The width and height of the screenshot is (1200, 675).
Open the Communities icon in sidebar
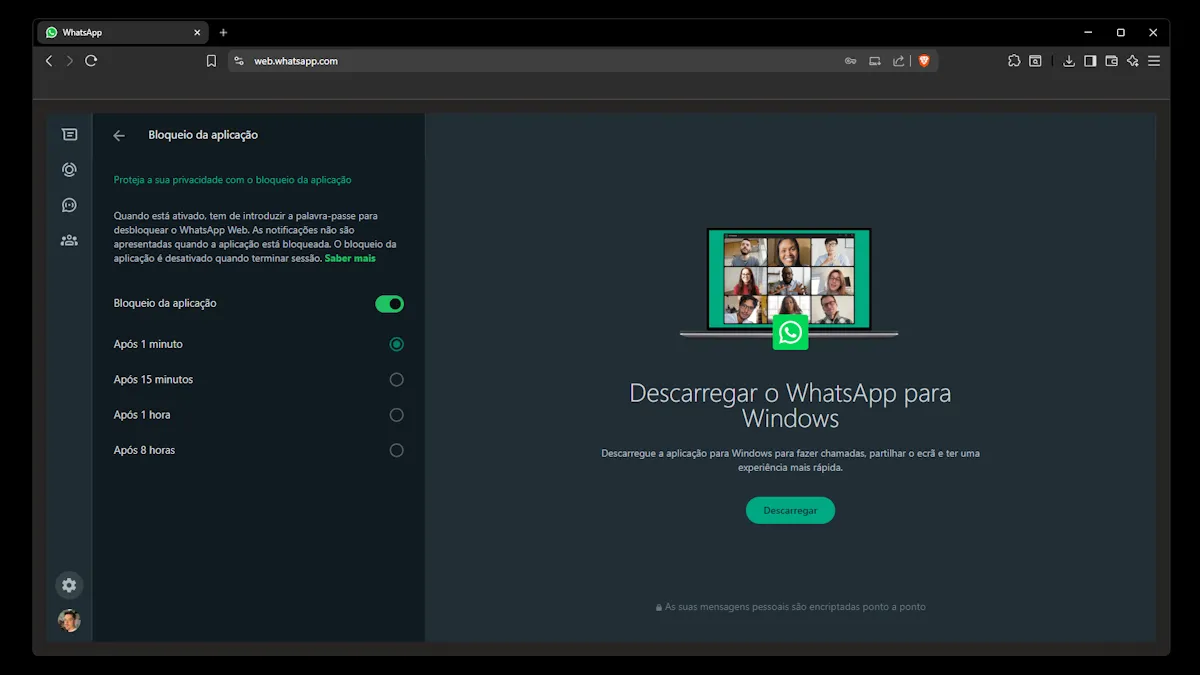pyautogui.click(x=69, y=240)
